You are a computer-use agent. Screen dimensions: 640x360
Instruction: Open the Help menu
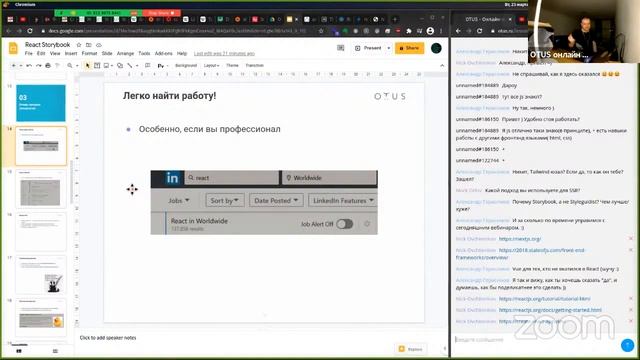[182, 53]
